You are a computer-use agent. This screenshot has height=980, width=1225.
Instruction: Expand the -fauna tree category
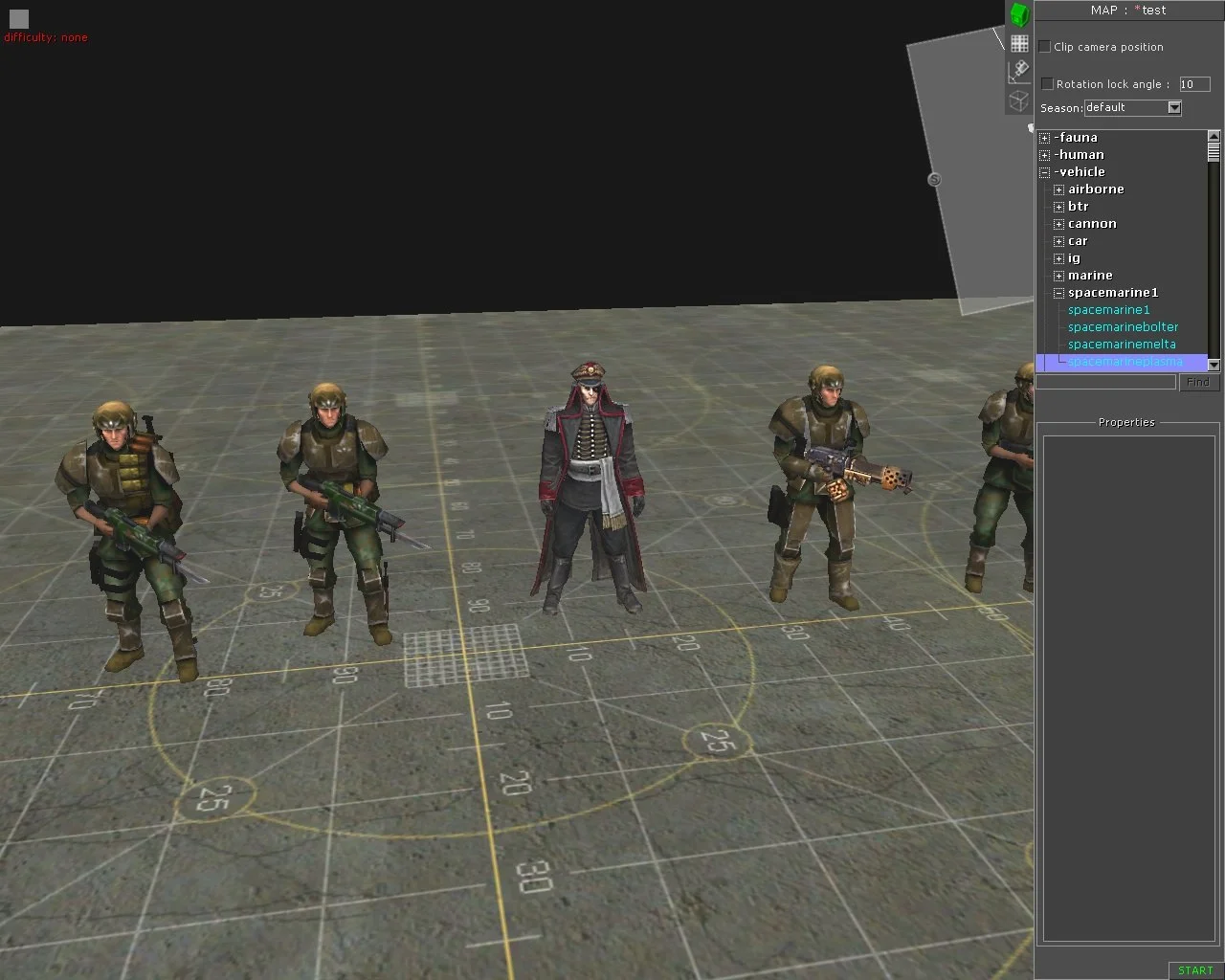click(1045, 138)
